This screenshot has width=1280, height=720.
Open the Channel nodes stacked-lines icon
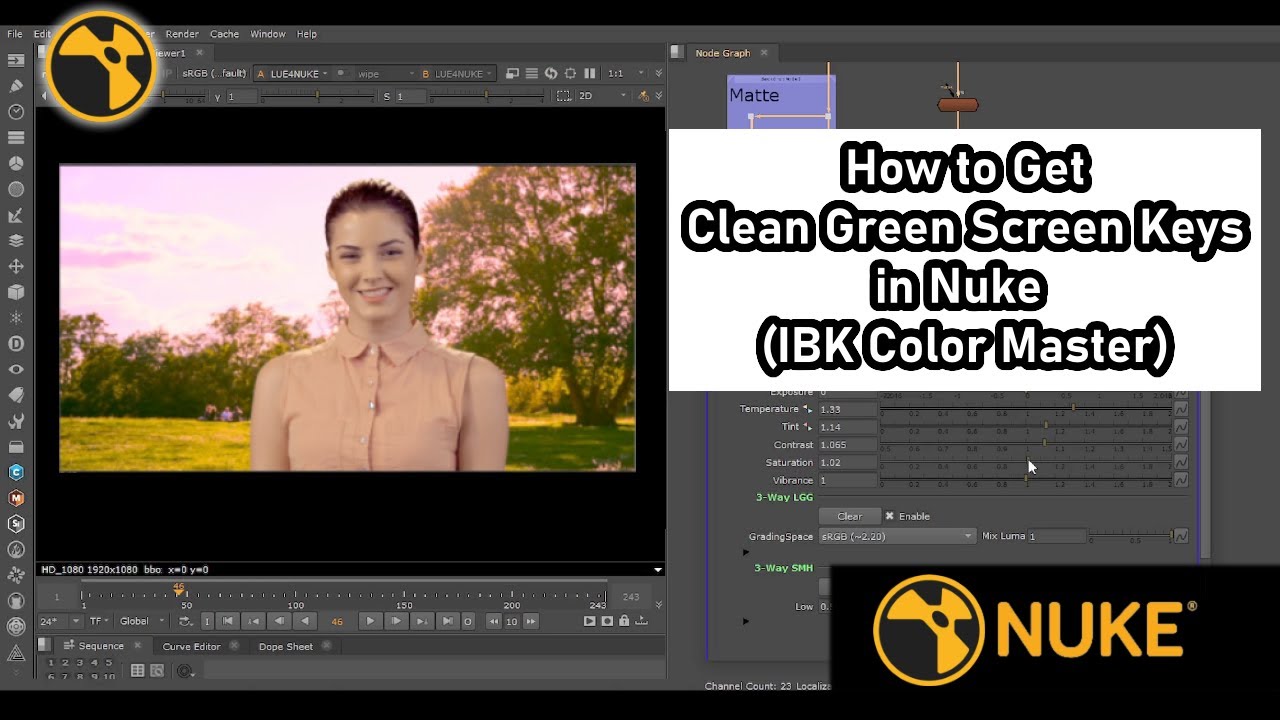(16, 137)
